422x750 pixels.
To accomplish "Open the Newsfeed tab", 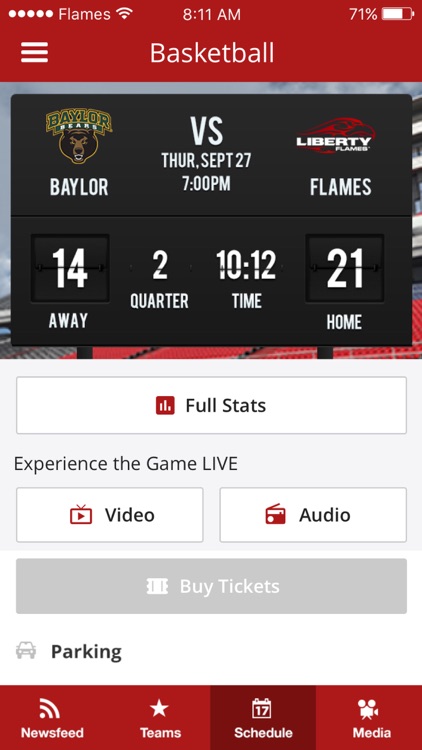I will tap(52, 717).
